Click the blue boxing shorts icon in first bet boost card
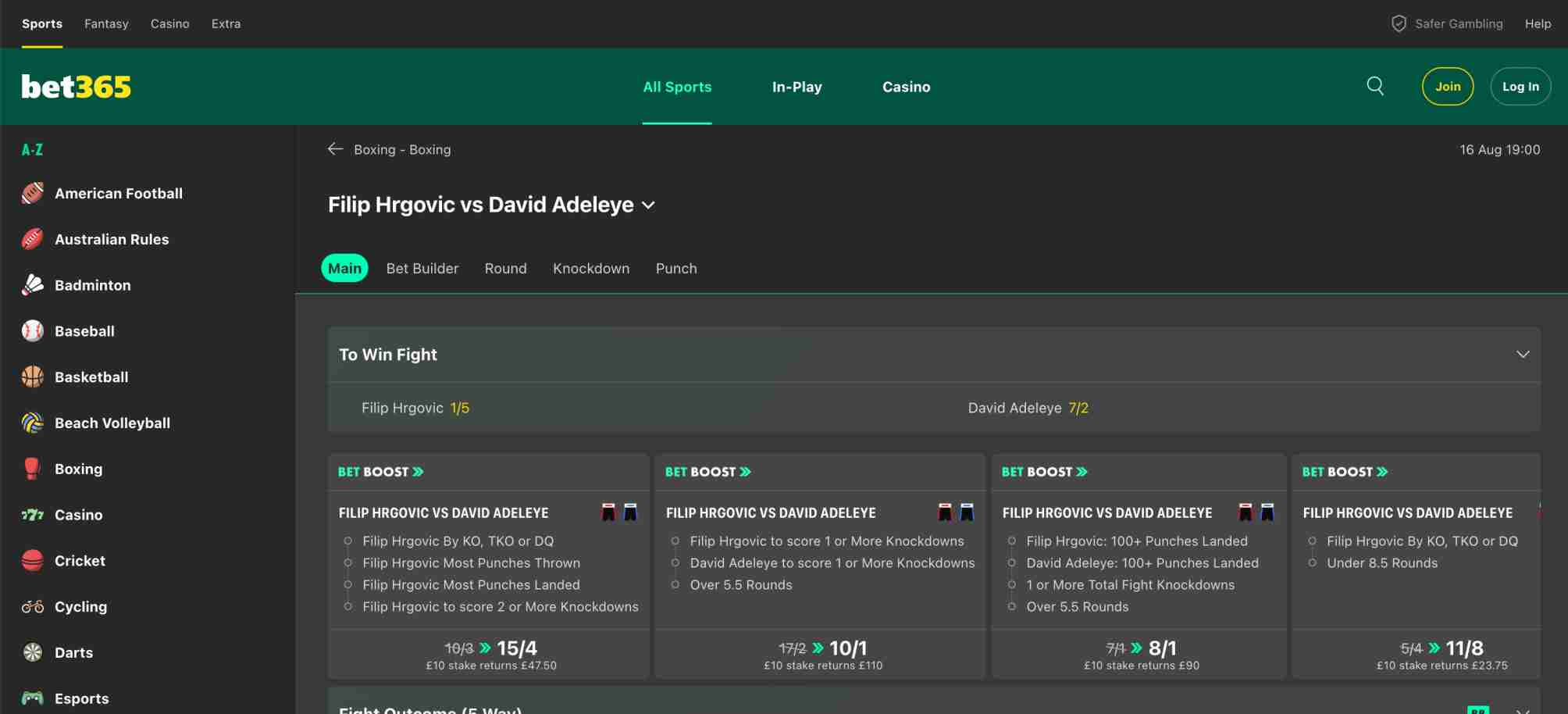The image size is (1568, 714). [x=630, y=512]
